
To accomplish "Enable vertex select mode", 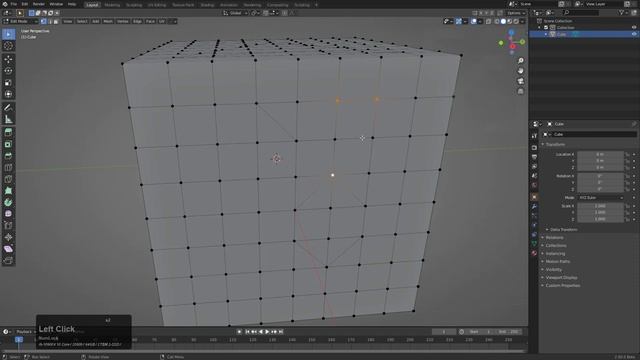I will [44, 21].
